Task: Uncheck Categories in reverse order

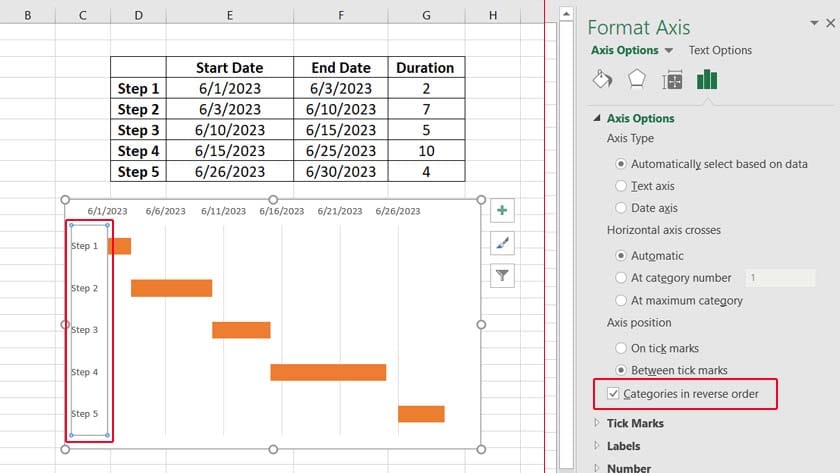Action: 613,394
